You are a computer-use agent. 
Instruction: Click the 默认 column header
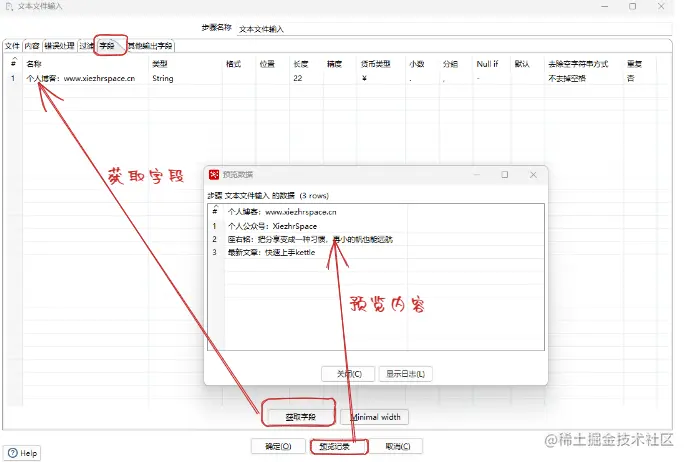coord(528,64)
